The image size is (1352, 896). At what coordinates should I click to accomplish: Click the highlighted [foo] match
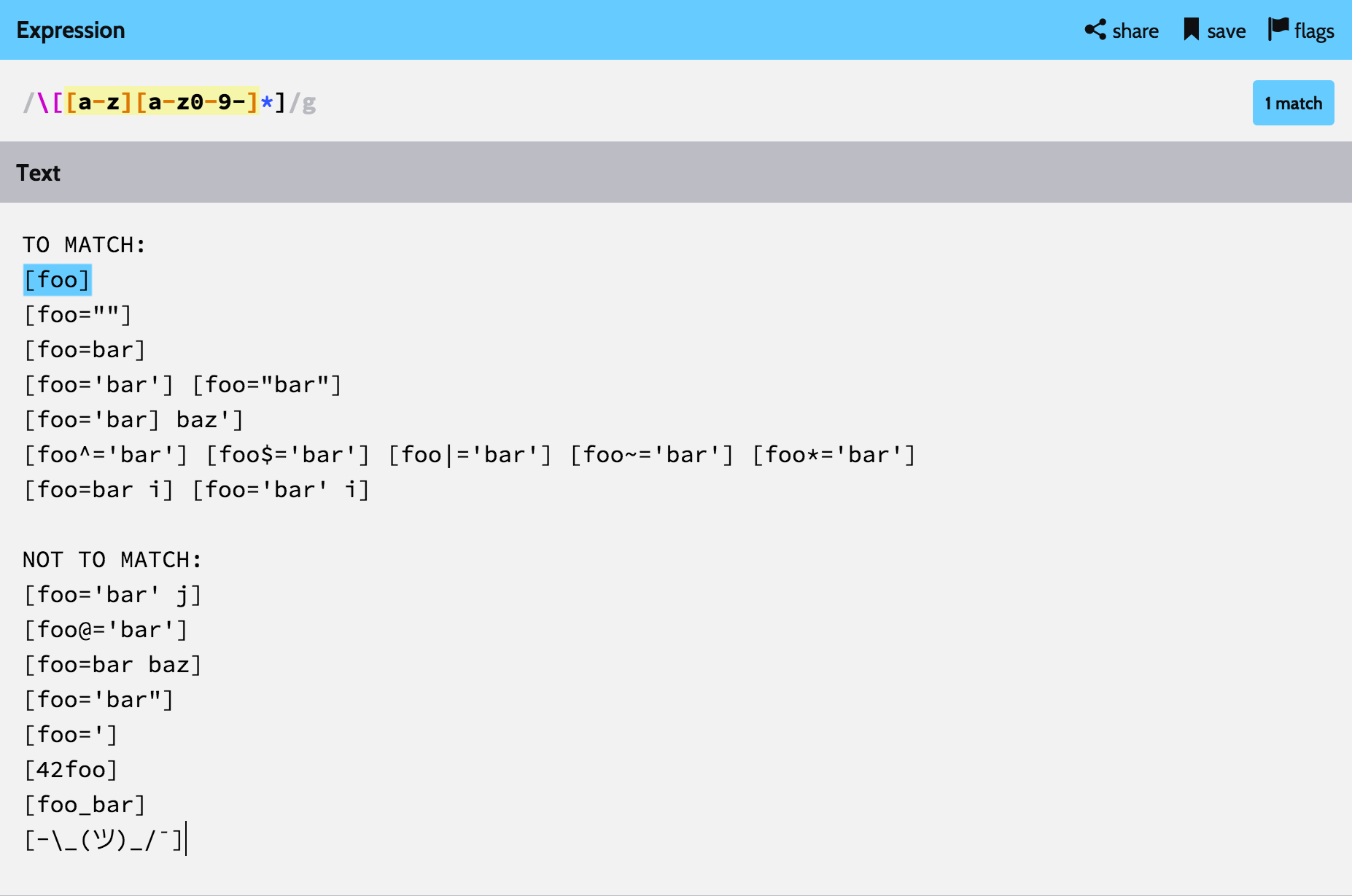(x=57, y=280)
